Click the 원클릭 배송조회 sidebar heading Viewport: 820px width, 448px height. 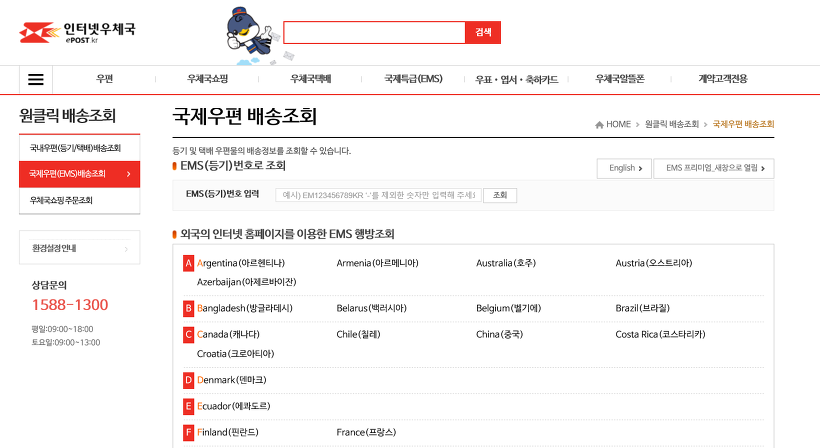(67, 116)
